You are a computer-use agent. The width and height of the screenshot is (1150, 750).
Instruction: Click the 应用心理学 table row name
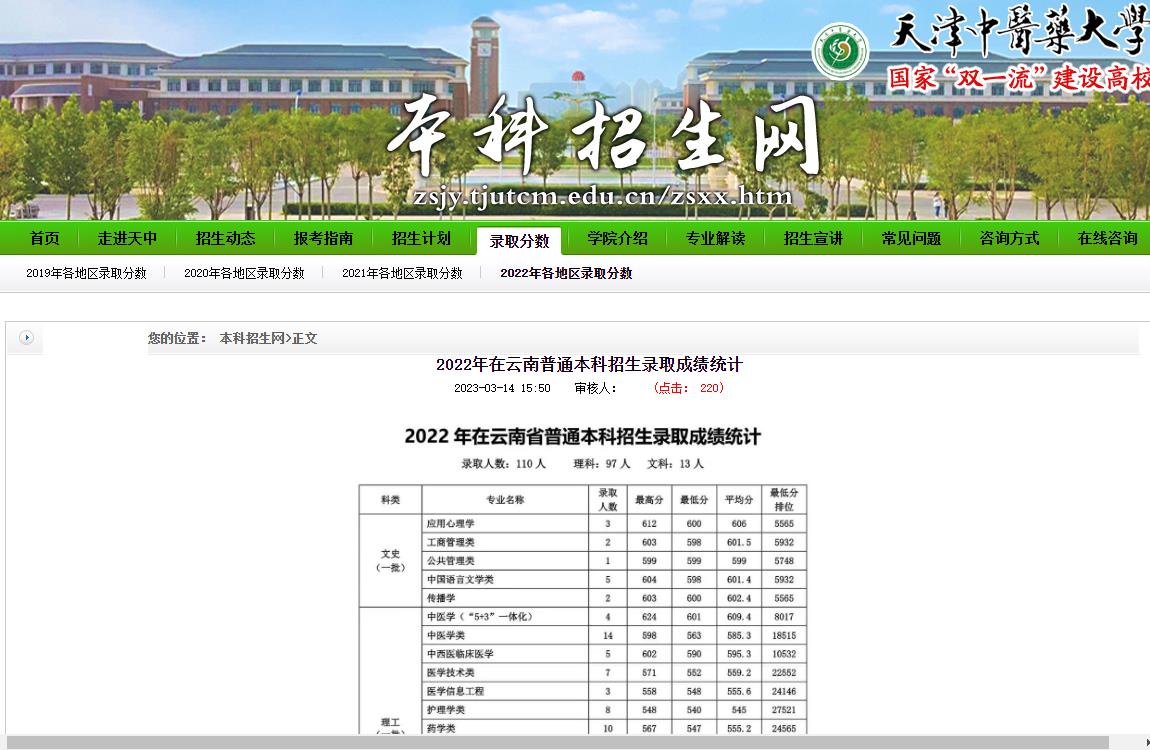450,523
